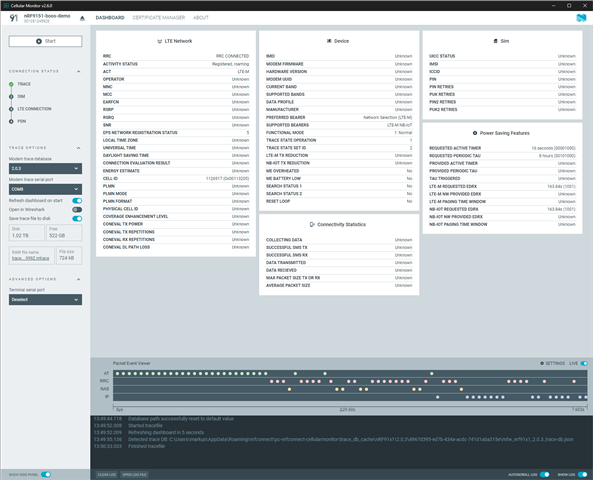
Task: Click the eject device icon next to nRF9151
Action: [82, 18]
